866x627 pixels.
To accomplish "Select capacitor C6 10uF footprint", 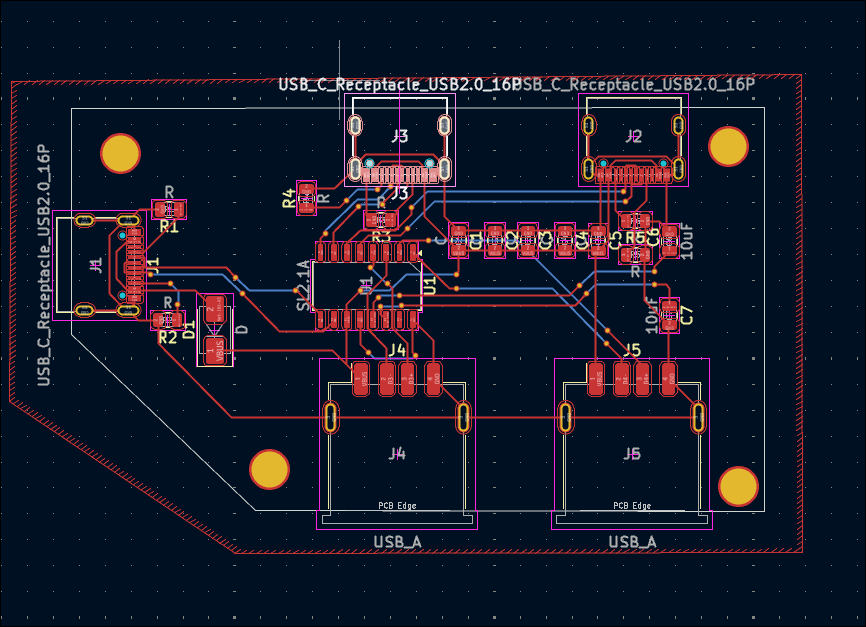I will (x=670, y=239).
